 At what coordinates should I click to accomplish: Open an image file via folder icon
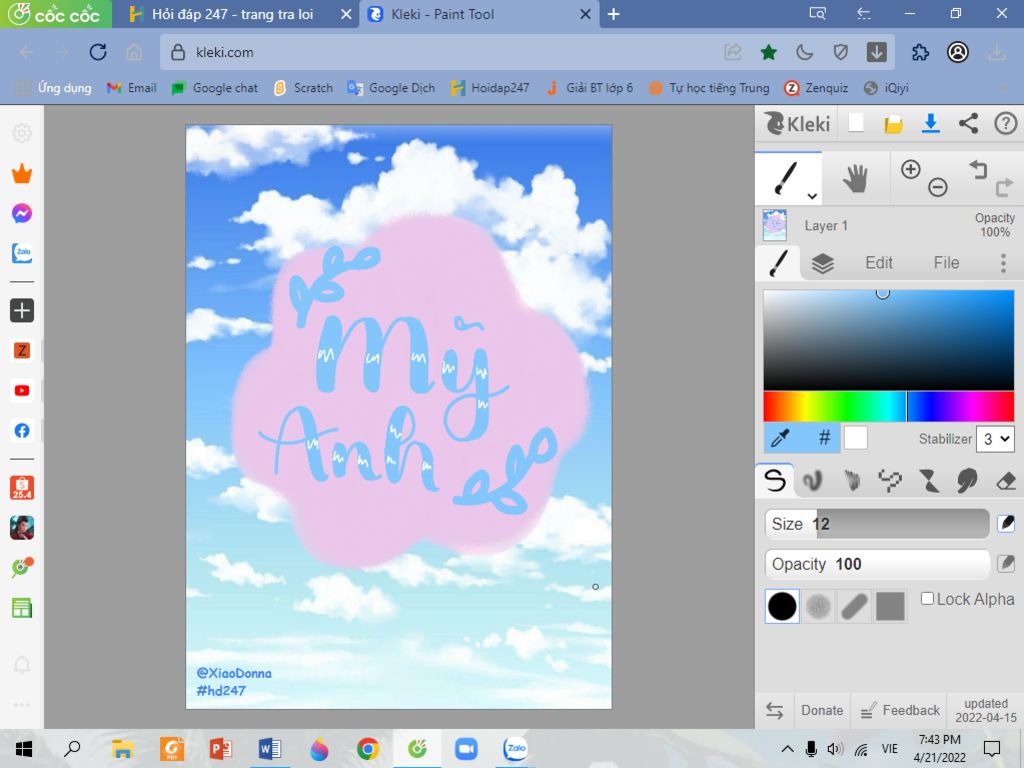pyautogui.click(x=893, y=123)
